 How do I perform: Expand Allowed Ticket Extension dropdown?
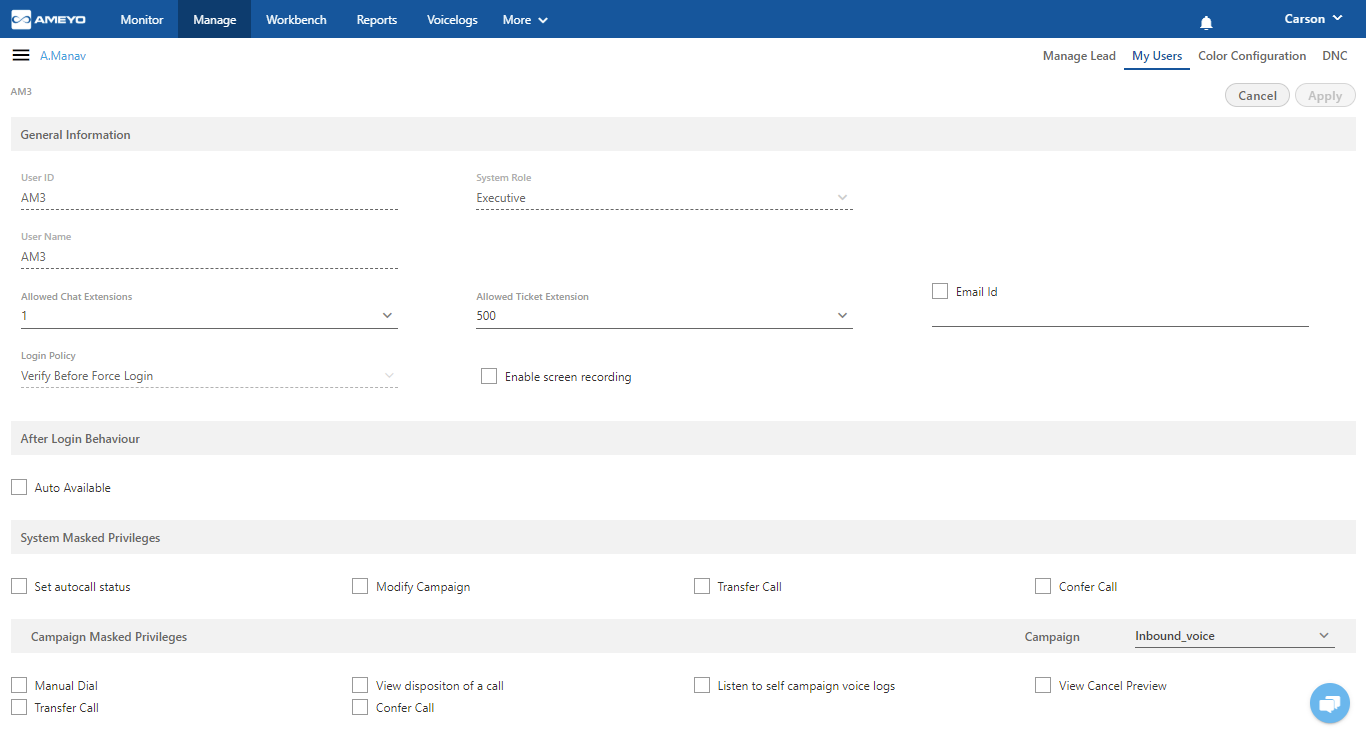point(664,316)
